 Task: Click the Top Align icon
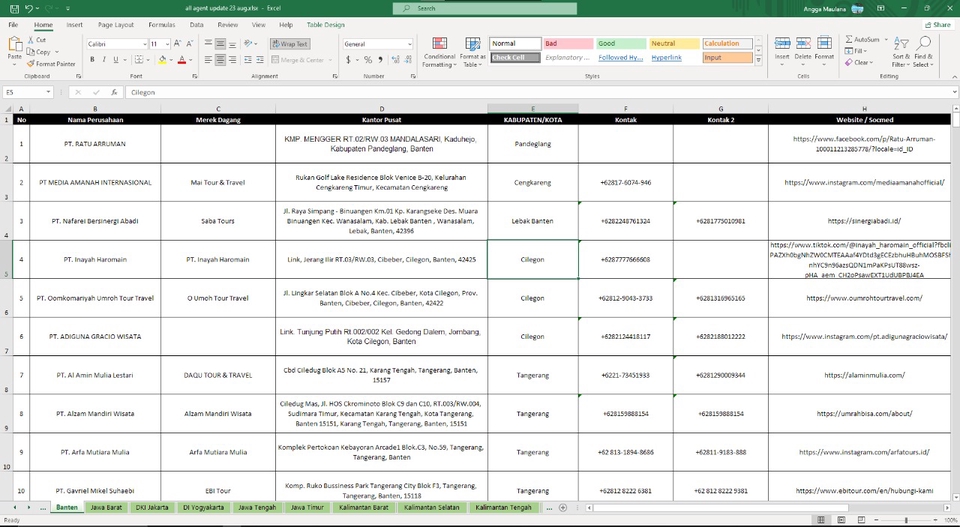click(209, 44)
